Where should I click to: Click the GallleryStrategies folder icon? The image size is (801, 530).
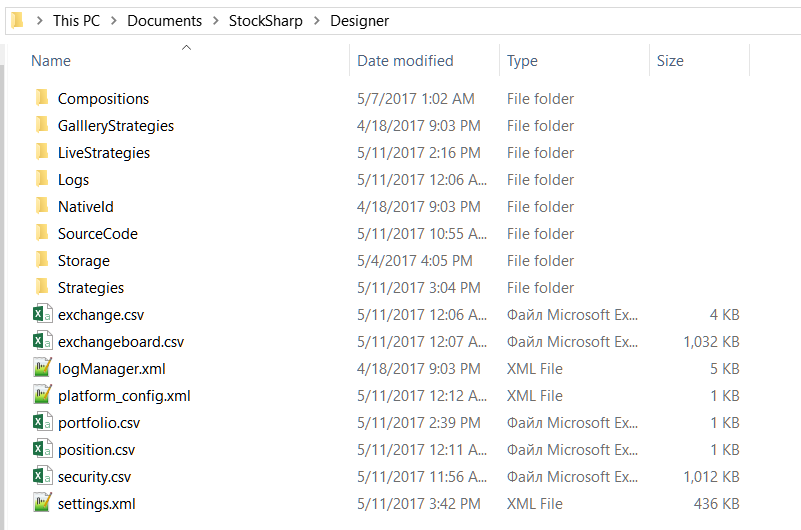pos(42,125)
